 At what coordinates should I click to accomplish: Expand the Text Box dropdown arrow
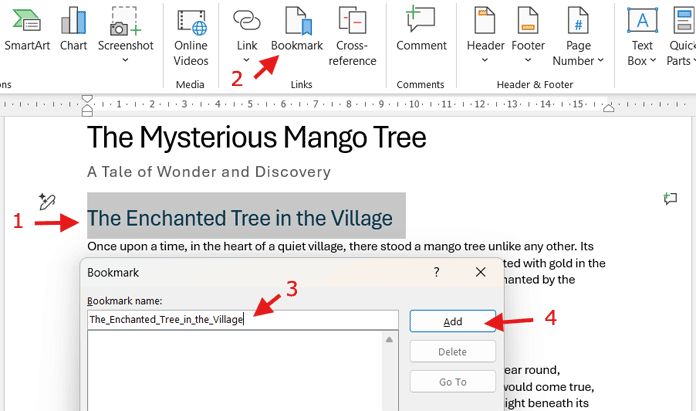click(652, 60)
